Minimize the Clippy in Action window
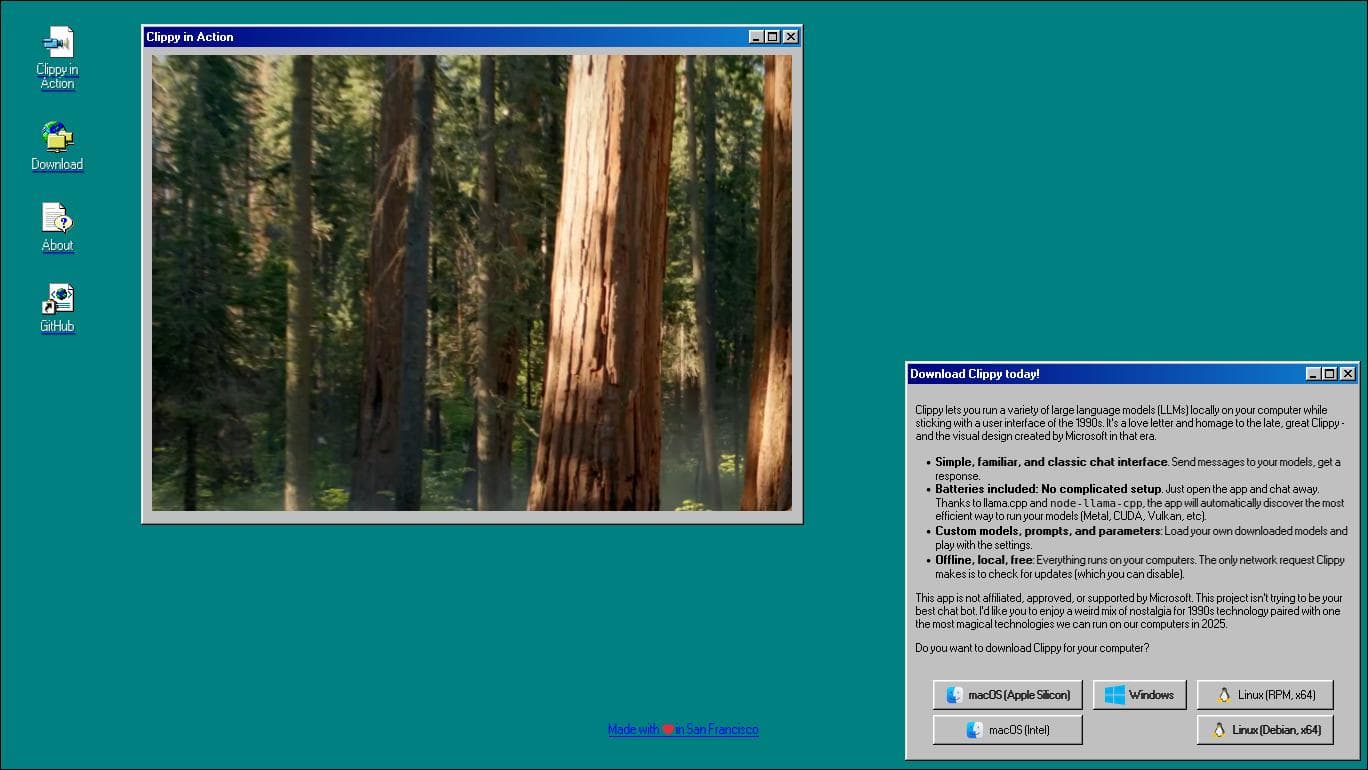The height and width of the screenshot is (770, 1368). click(756, 37)
